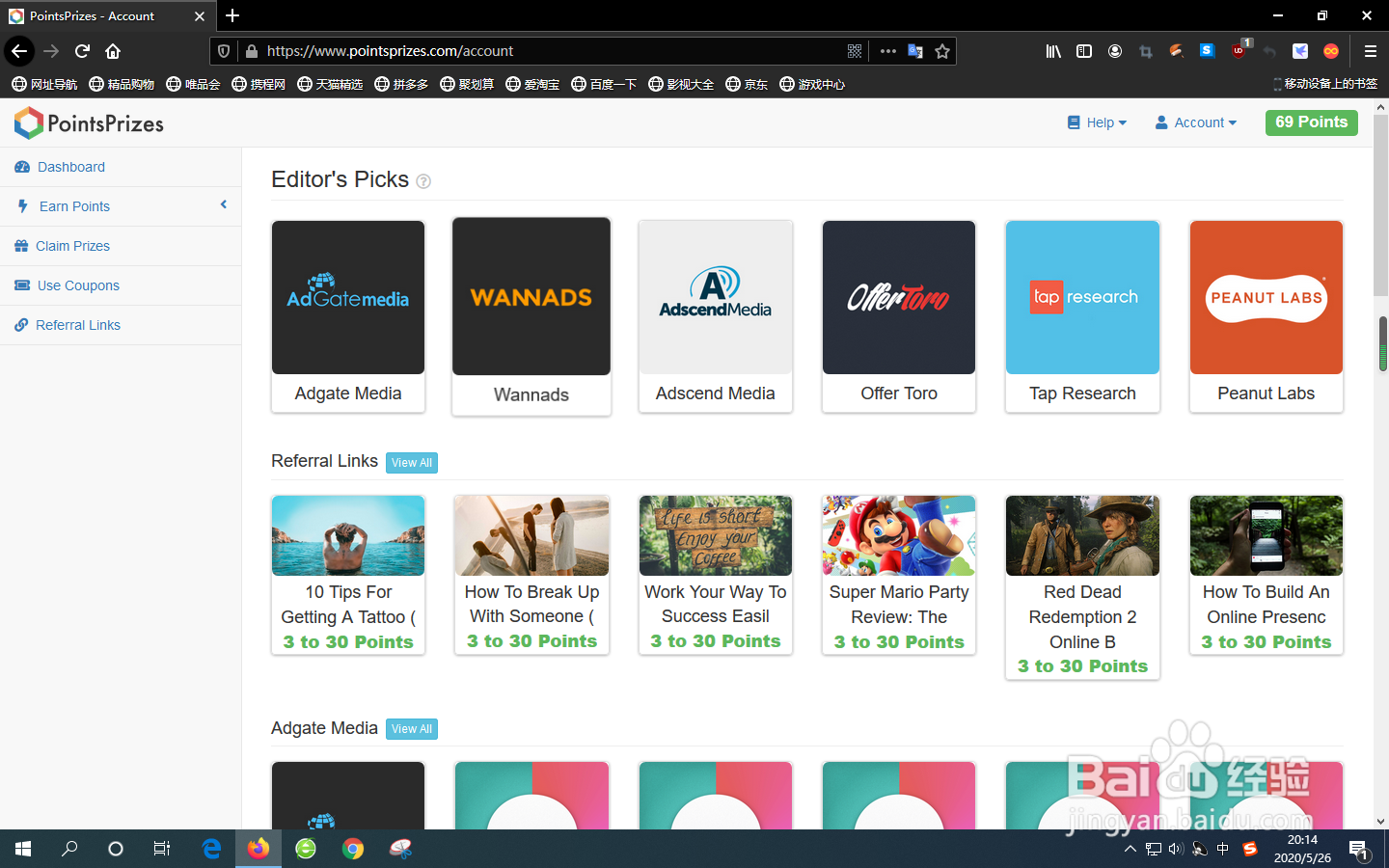Open the Firefox library icon

pyautogui.click(x=1053, y=51)
